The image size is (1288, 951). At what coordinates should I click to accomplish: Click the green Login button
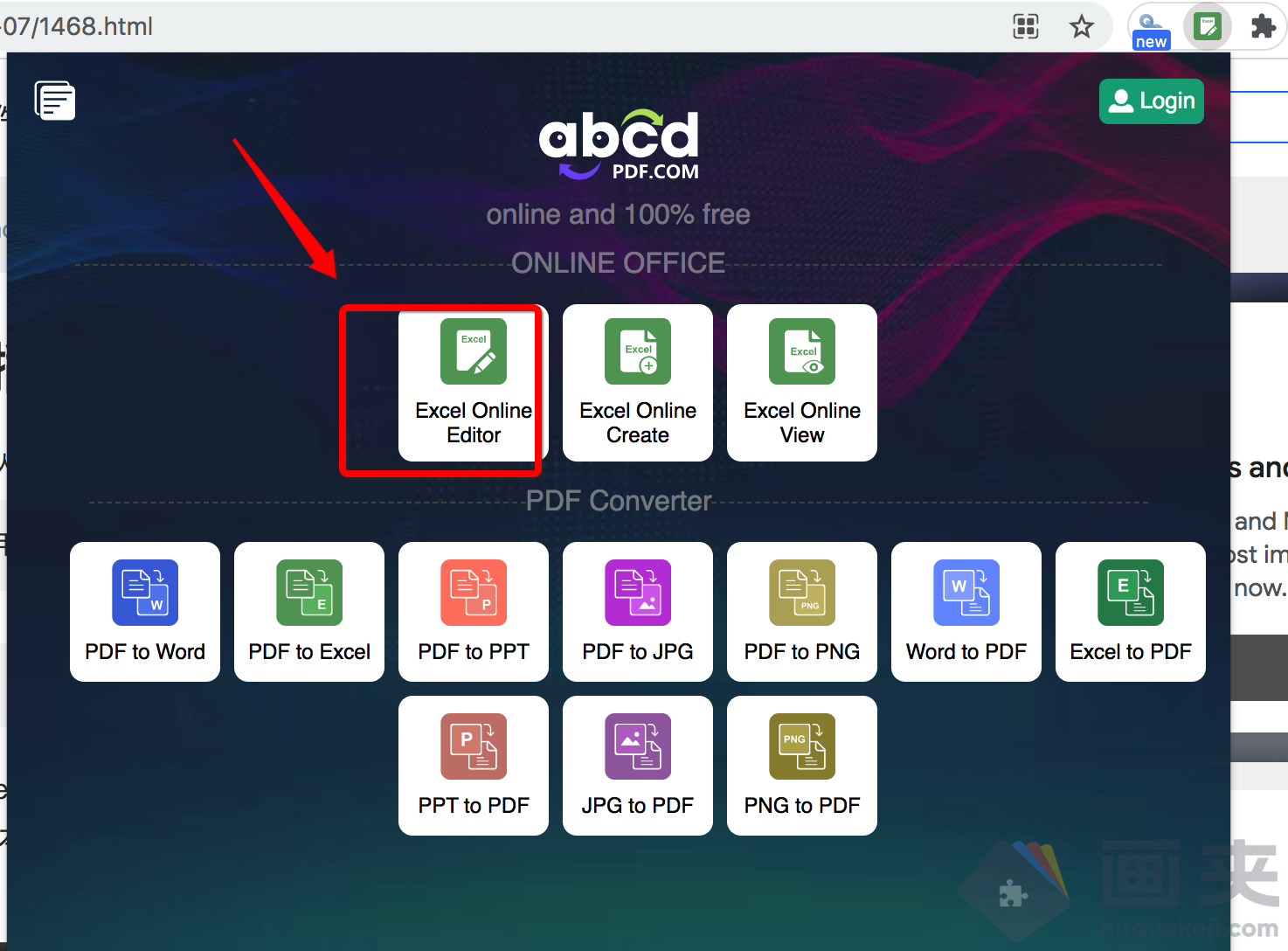click(1151, 101)
